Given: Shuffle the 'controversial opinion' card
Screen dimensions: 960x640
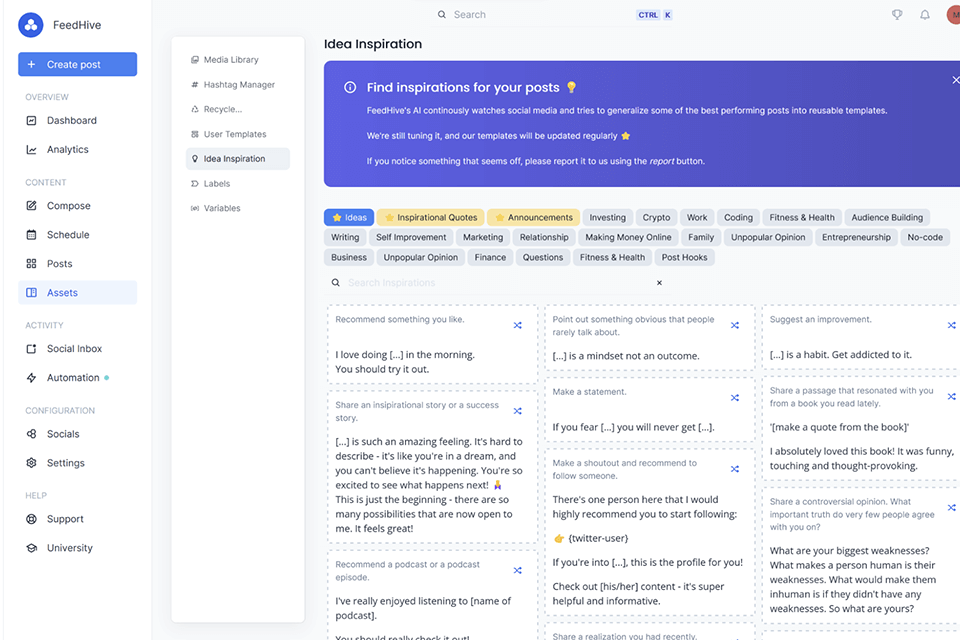Looking at the screenshot, I should (951, 508).
